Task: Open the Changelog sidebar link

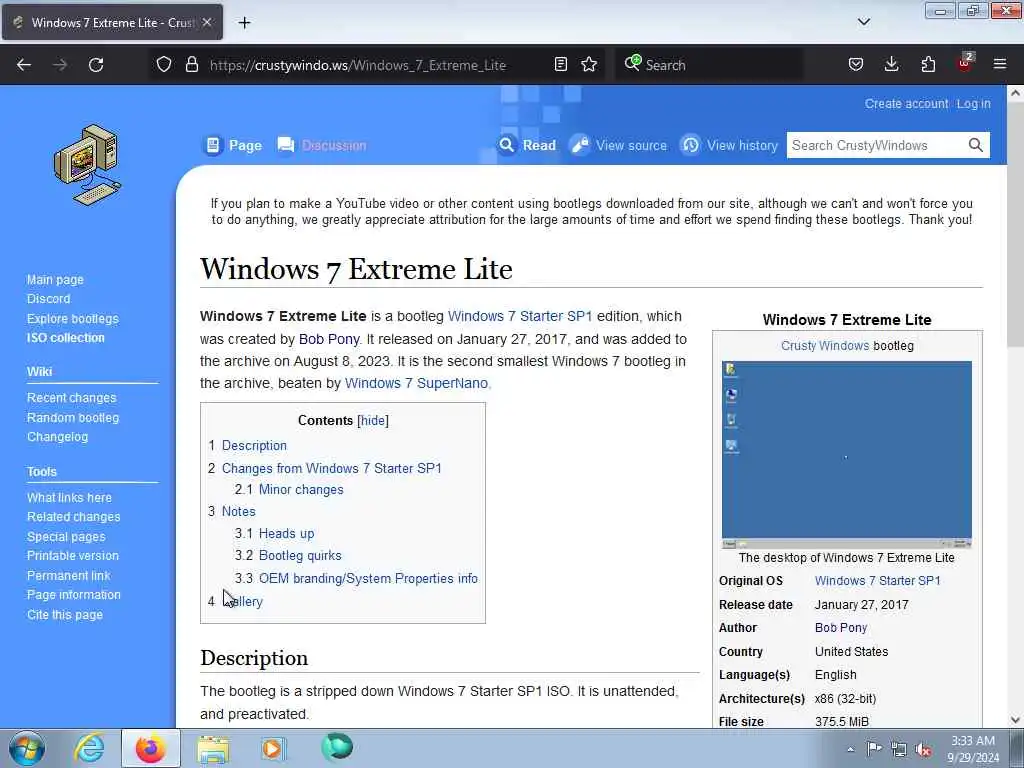Action: 57,437
